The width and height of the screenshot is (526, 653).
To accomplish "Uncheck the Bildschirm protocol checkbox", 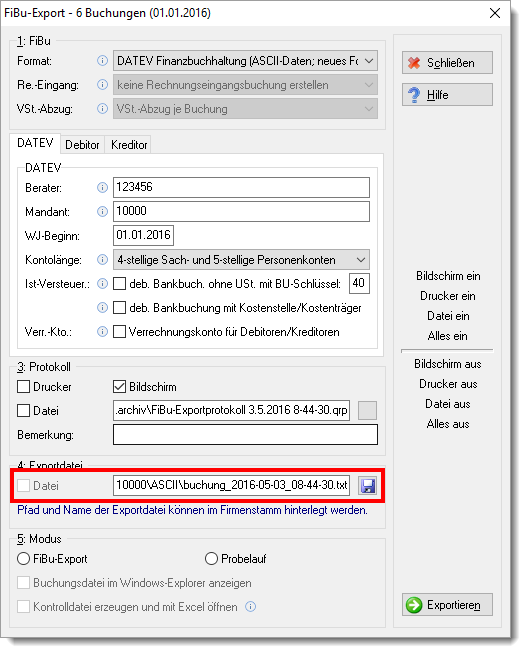I will tap(120, 387).
